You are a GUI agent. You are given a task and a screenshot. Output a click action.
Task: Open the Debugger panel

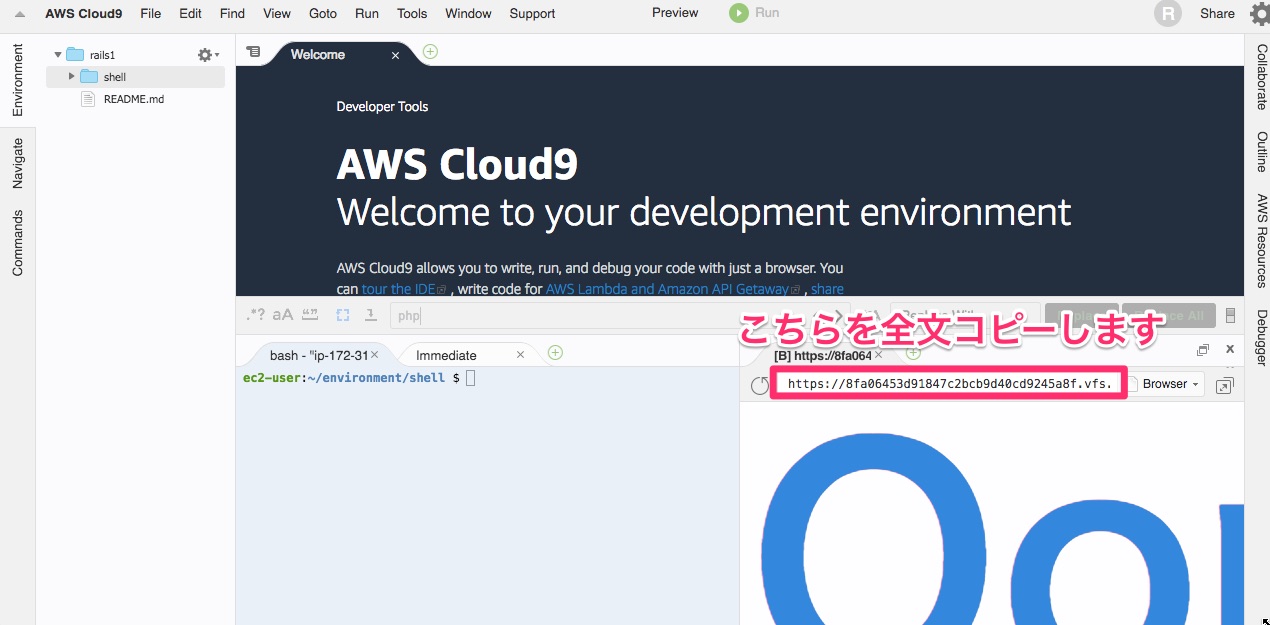point(1261,338)
